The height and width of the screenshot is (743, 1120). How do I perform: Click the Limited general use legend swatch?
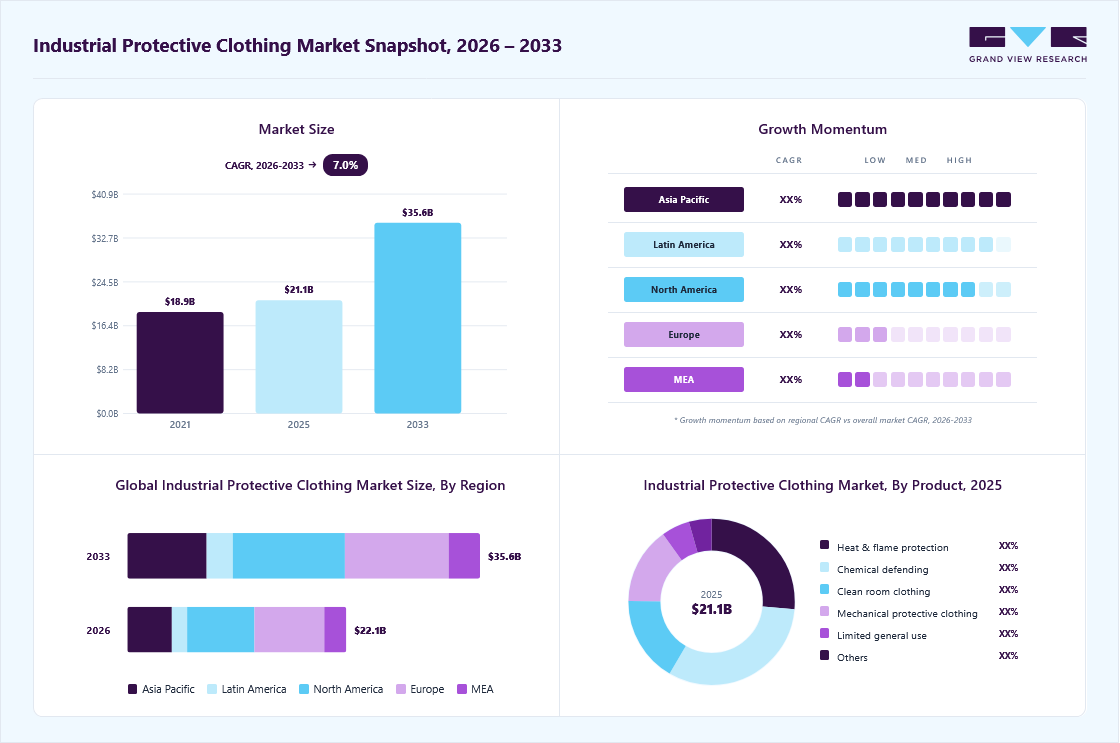point(824,633)
